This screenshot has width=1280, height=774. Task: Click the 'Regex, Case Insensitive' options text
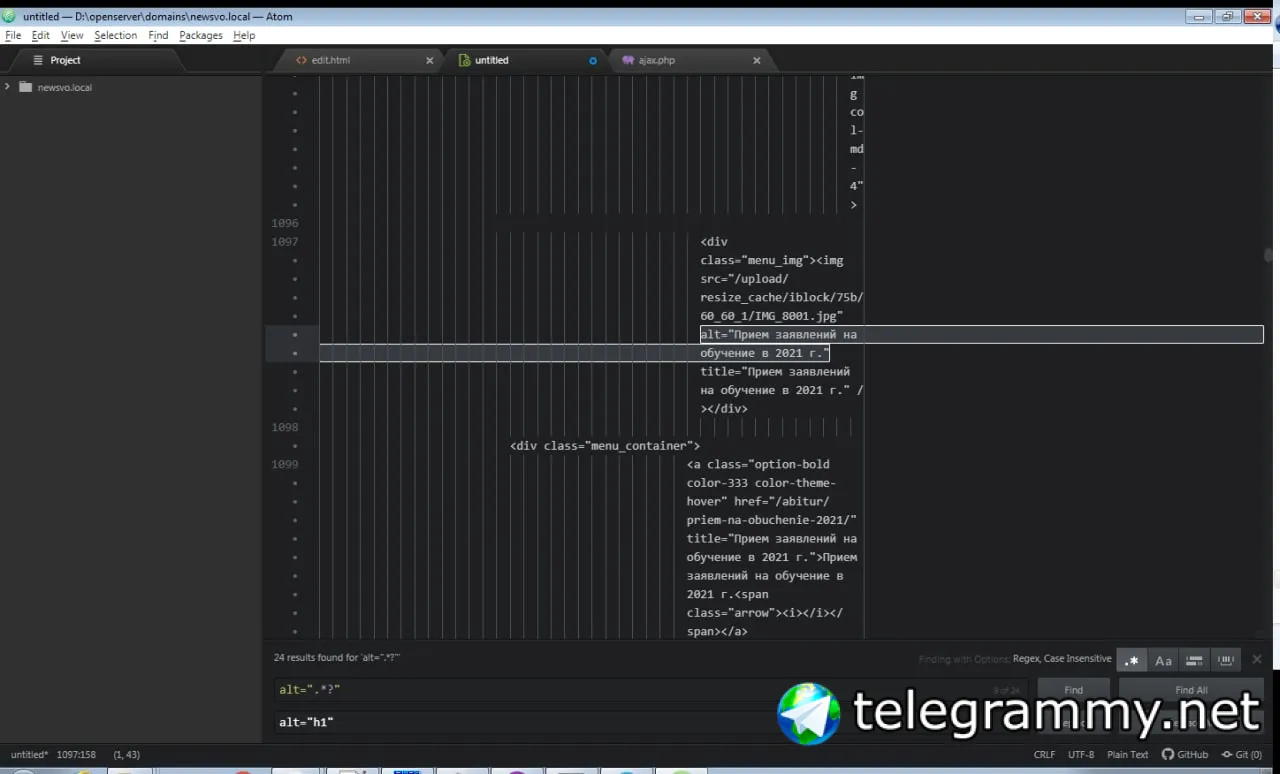[x=1062, y=659]
